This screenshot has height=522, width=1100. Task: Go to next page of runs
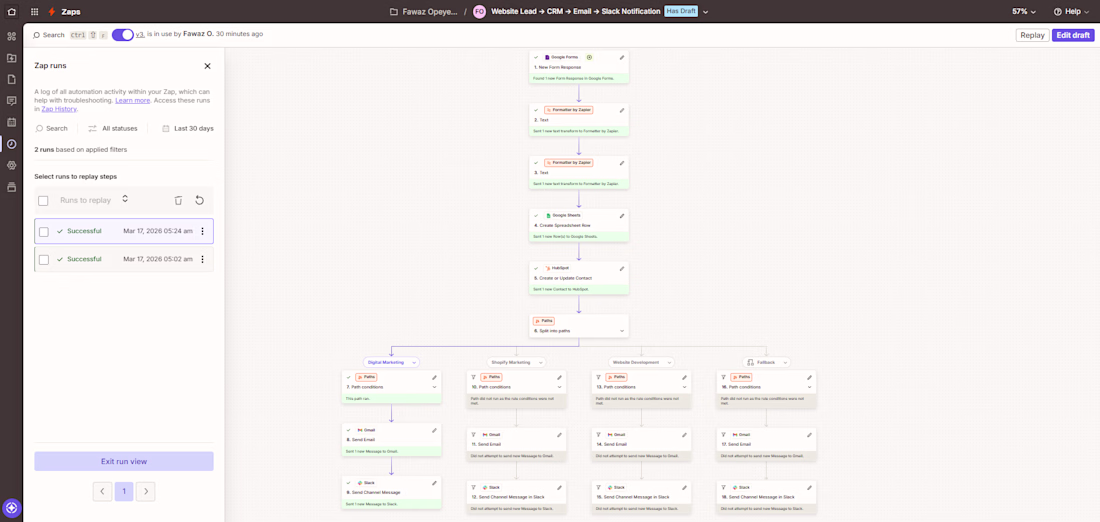point(146,491)
